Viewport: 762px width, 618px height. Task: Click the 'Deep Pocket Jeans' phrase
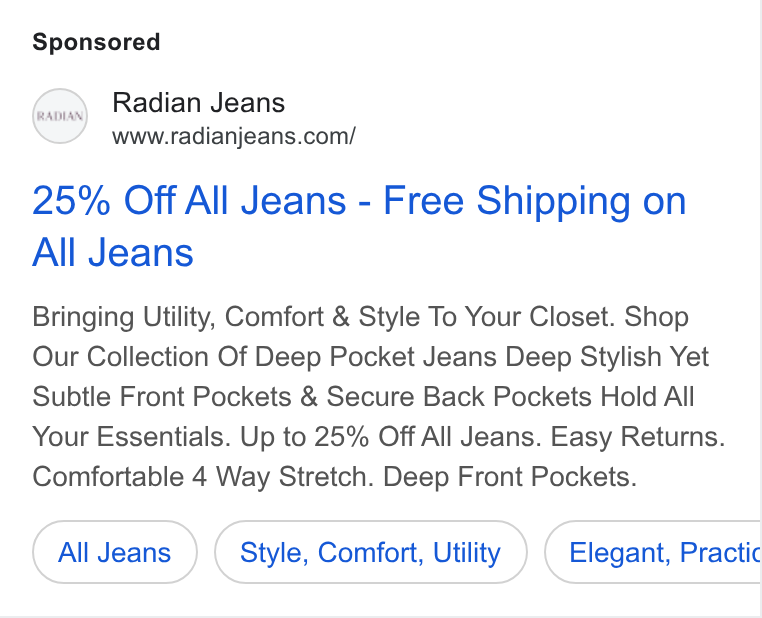[x=376, y=357]
